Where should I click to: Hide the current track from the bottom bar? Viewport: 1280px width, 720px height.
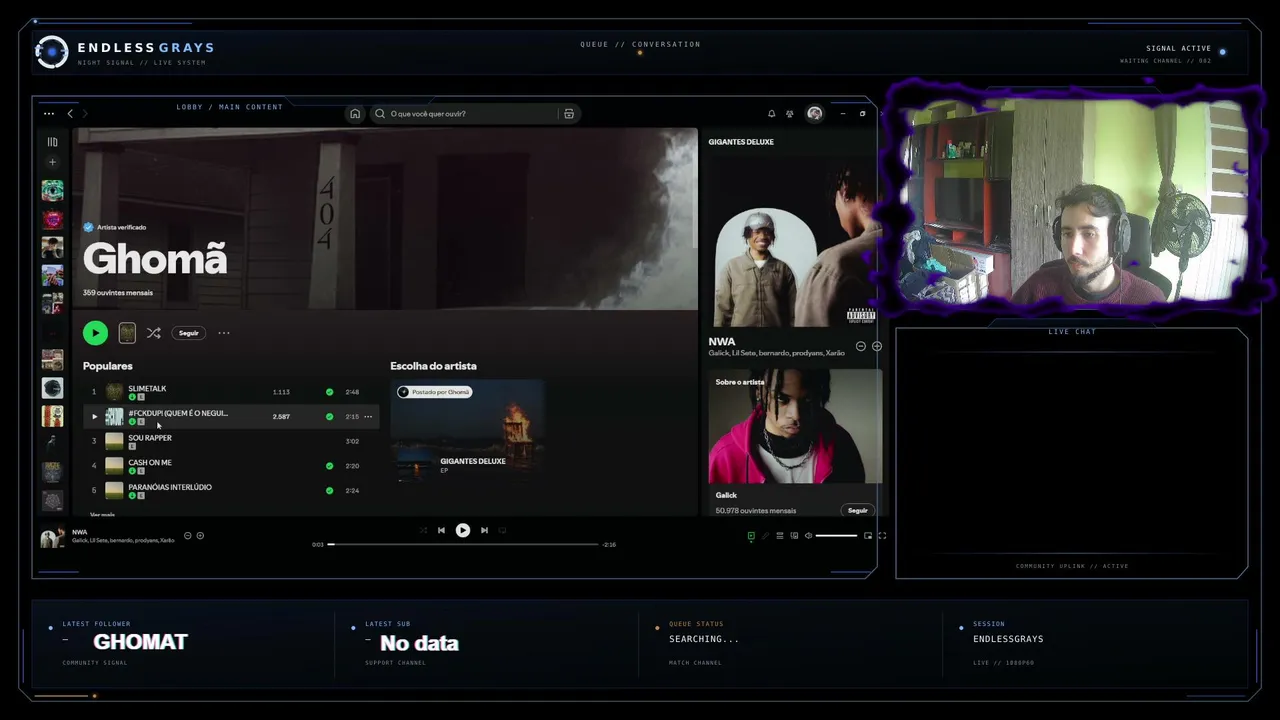[x=187, y=536]
